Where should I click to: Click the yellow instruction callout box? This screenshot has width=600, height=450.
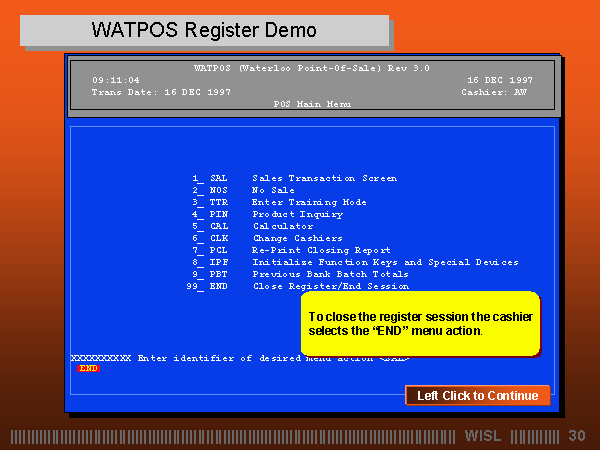[420, 323]
